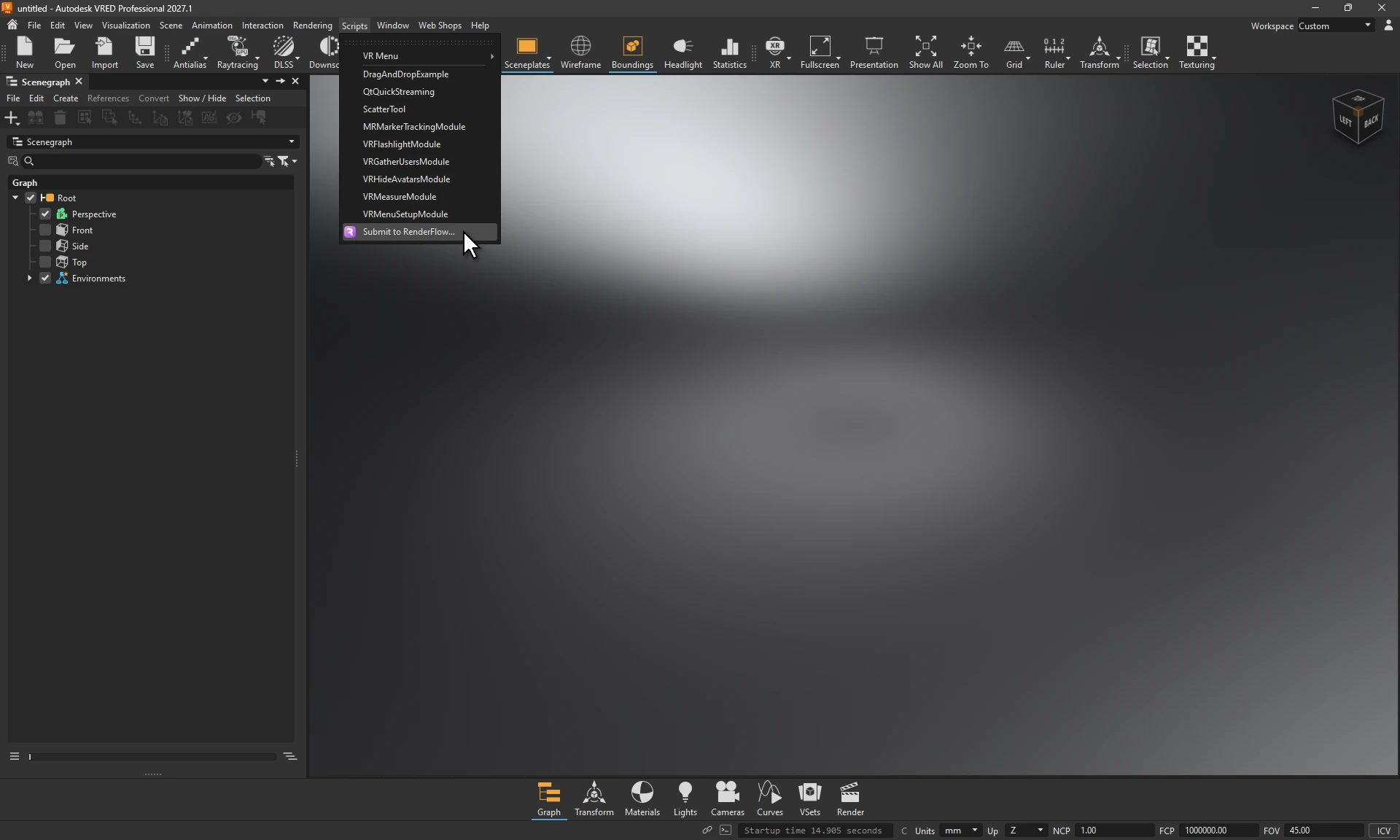Image resolution: width=1400 pixels, height=840 pixels.
Task: Open the Materials editor from bottom bar
Action: [642, 799]
